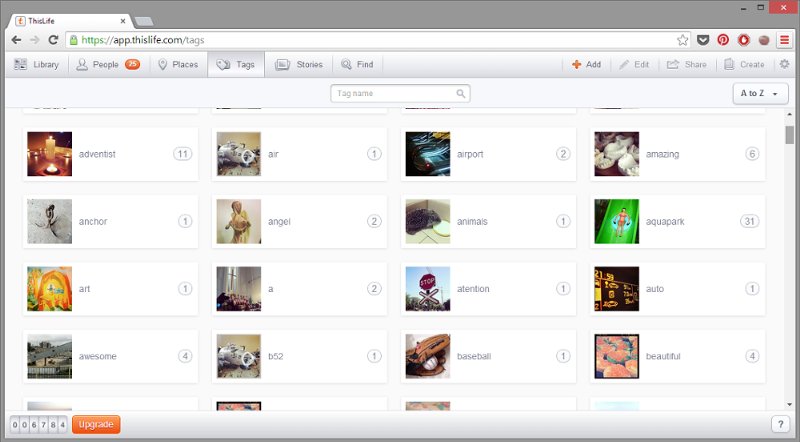Open the baseball glove thumbnail
Screen dimensions: 800x442
(x=428, y=356)
